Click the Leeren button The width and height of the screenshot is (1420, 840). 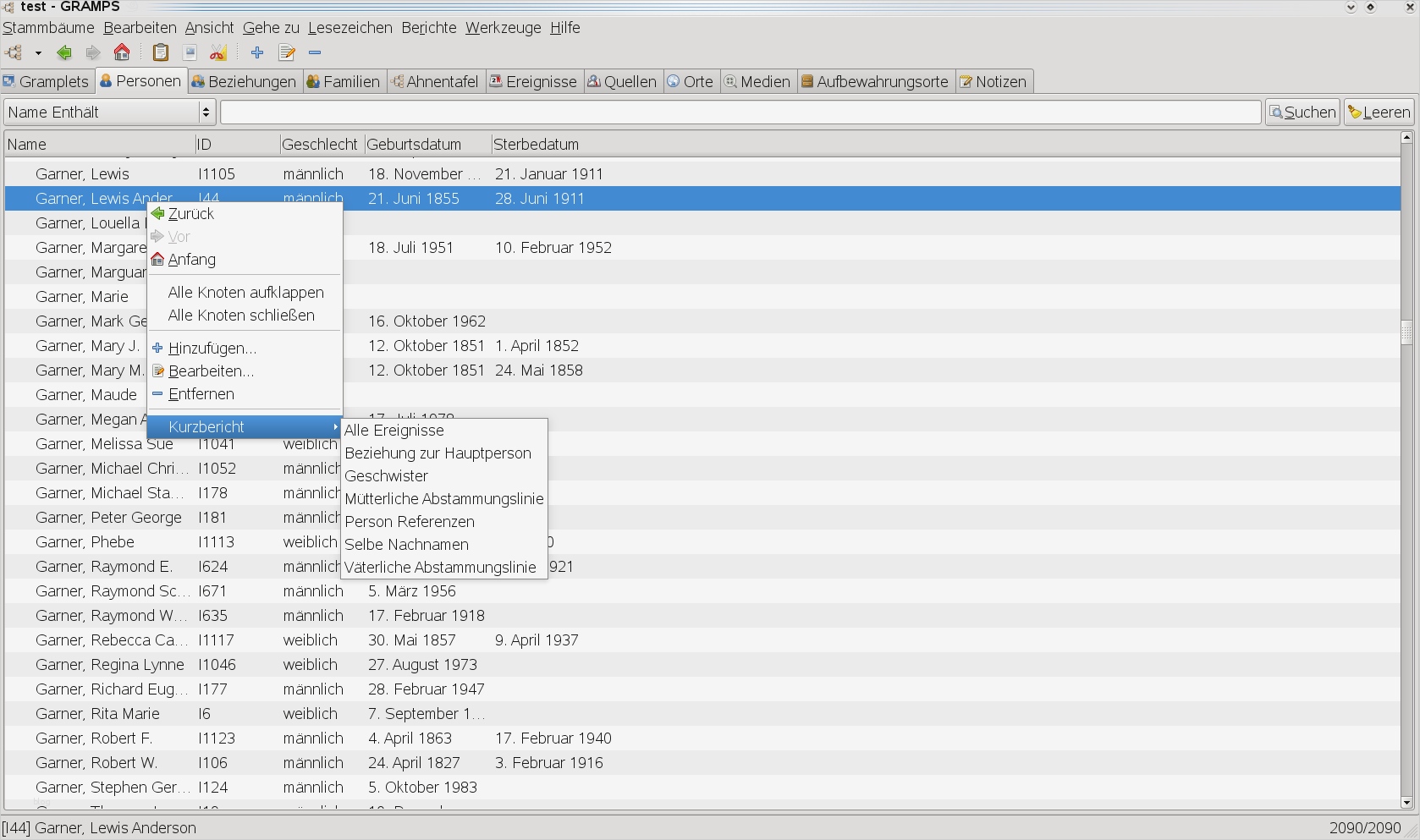point(1379,112)
